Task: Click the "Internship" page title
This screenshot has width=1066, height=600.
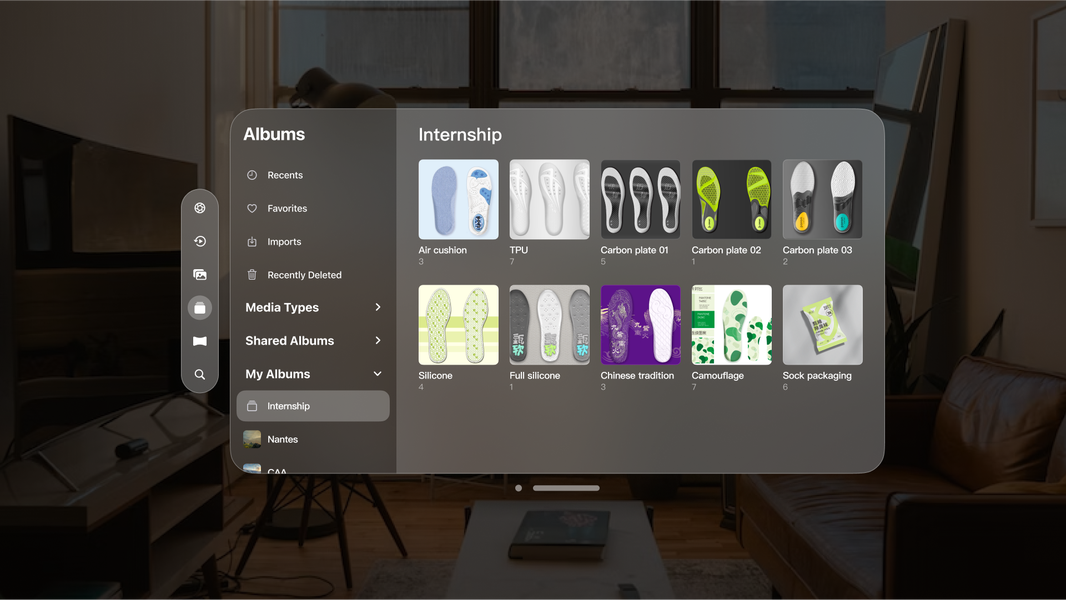Action: click(460, 135)
